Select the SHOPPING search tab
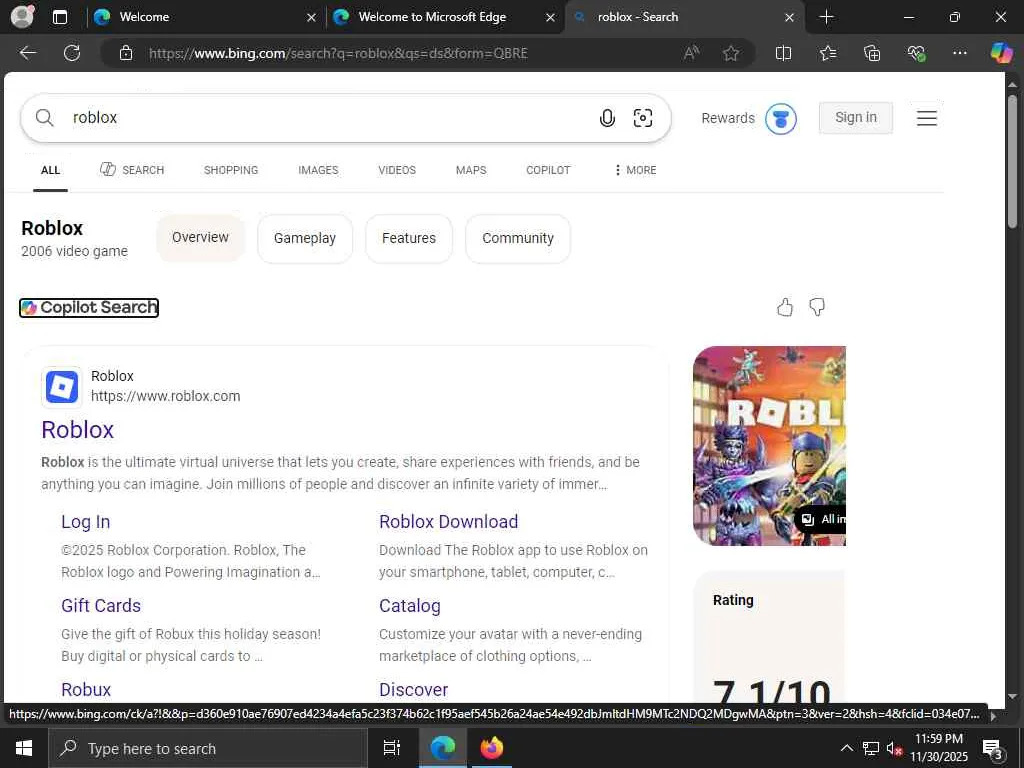1024x768 pixels. point(231,170)
